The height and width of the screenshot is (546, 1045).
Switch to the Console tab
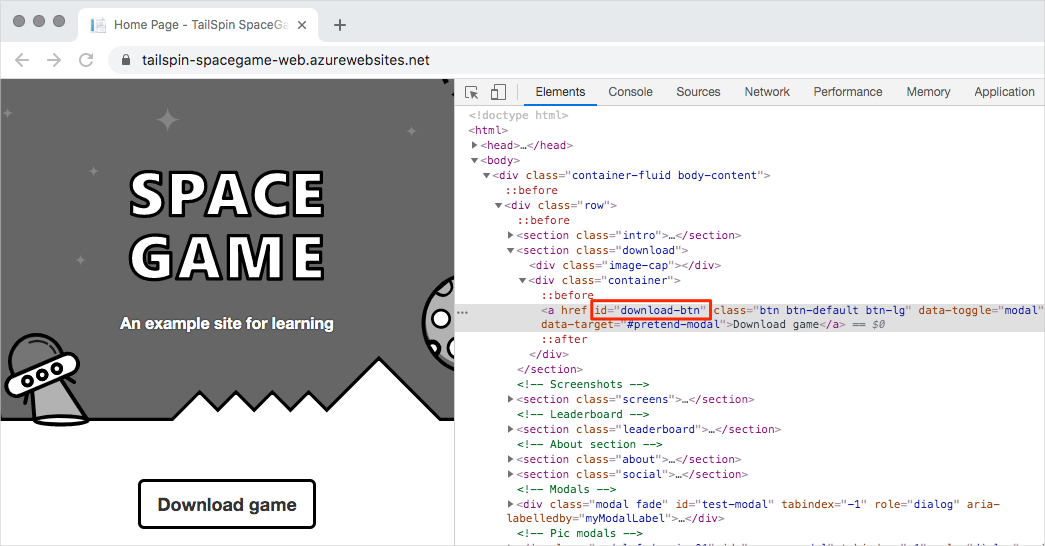(x=630, y=92)
